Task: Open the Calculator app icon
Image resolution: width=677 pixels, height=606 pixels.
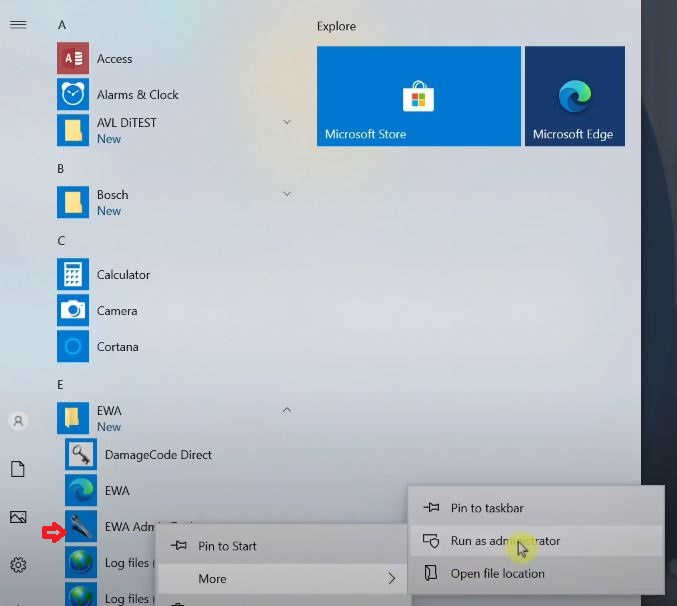Action: [x=73, y=274]
